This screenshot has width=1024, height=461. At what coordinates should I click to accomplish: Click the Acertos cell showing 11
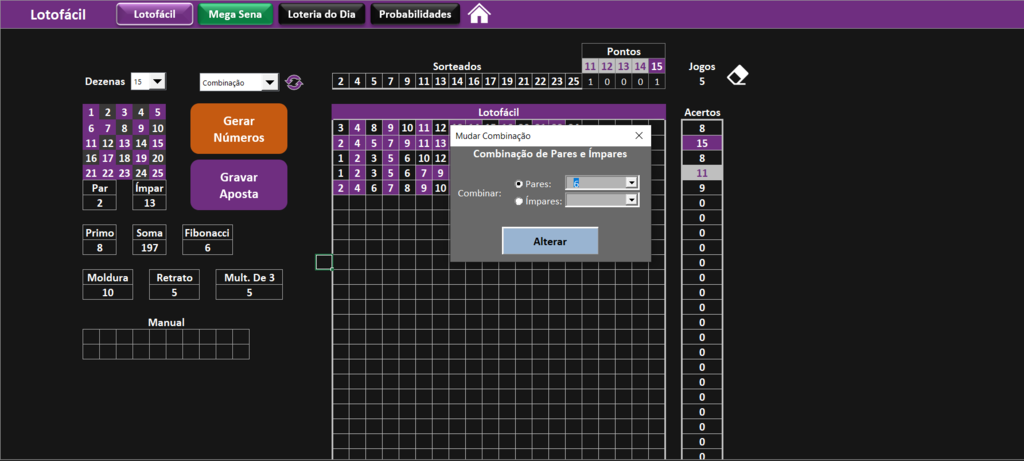click(x=702, y=173)
